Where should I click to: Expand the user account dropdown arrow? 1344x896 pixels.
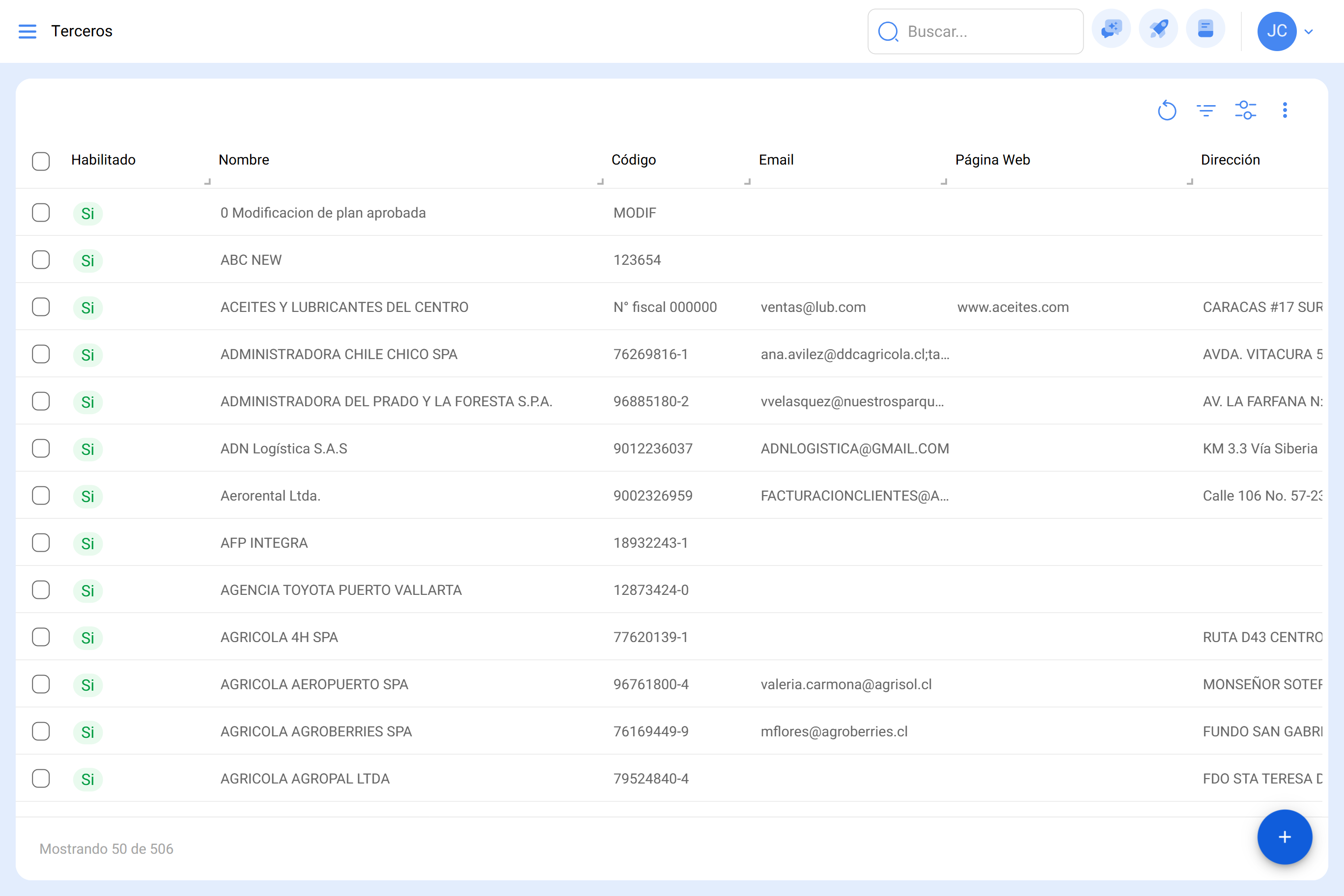[1309, 32]
